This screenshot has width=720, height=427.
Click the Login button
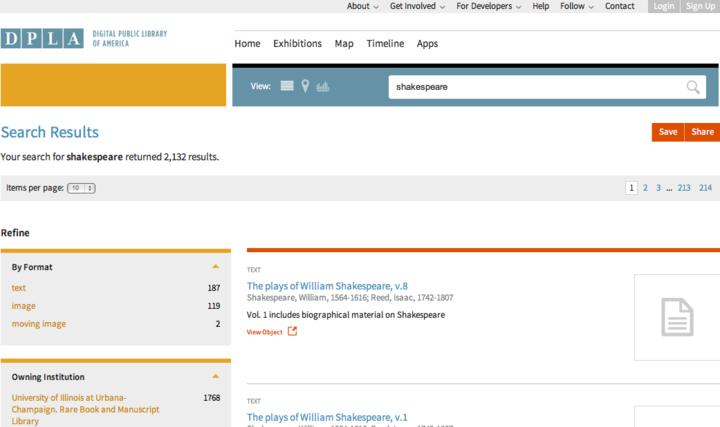664,6
